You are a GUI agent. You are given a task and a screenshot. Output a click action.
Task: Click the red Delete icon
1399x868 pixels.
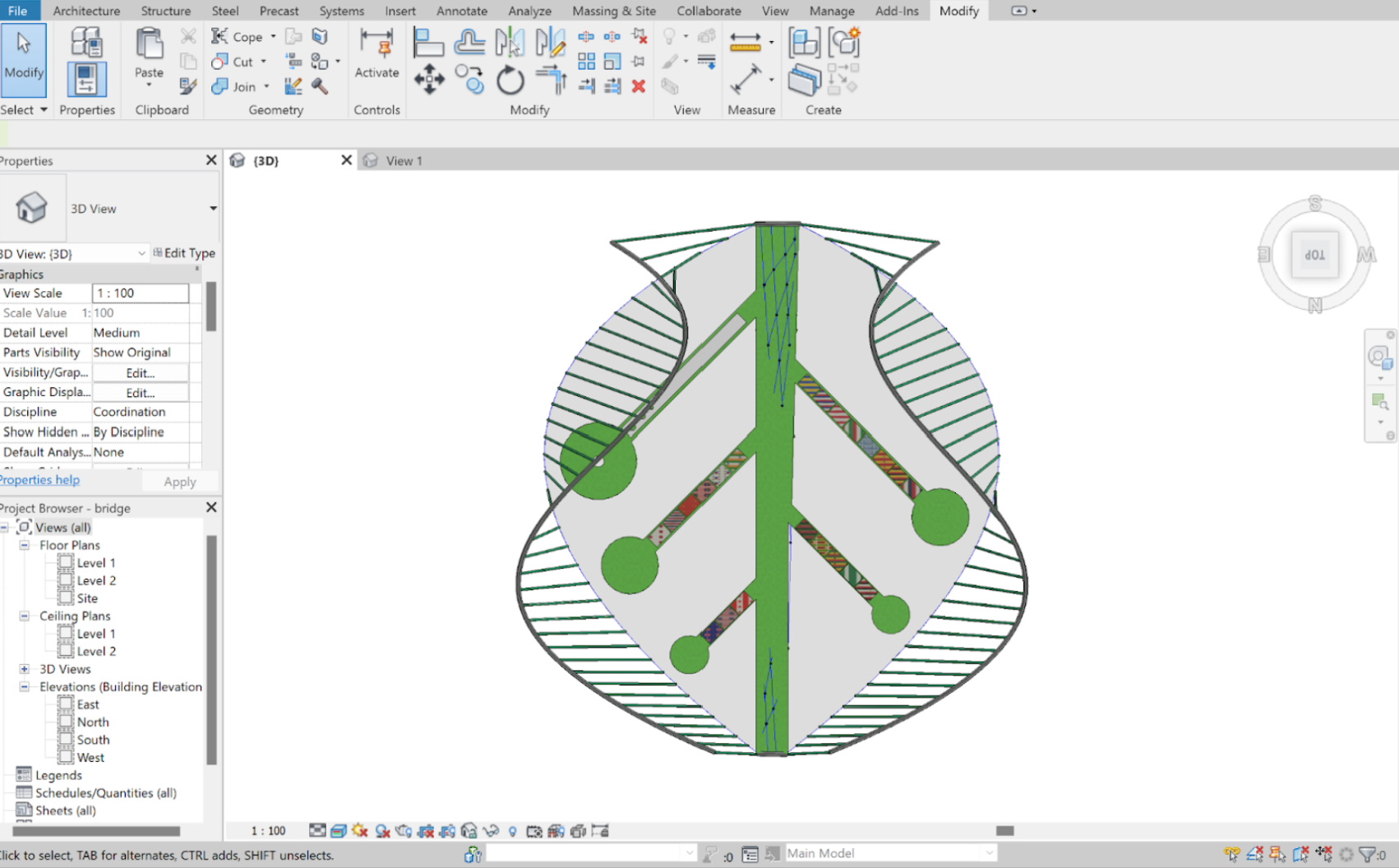point(639,86)
